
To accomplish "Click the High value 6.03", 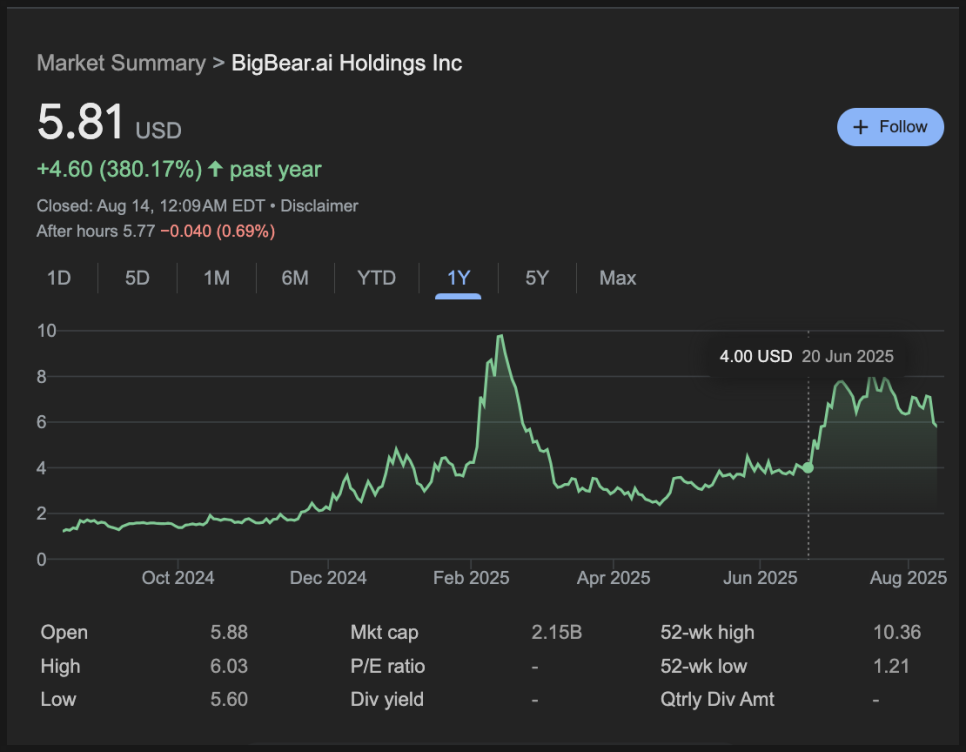I will (229, 666).
